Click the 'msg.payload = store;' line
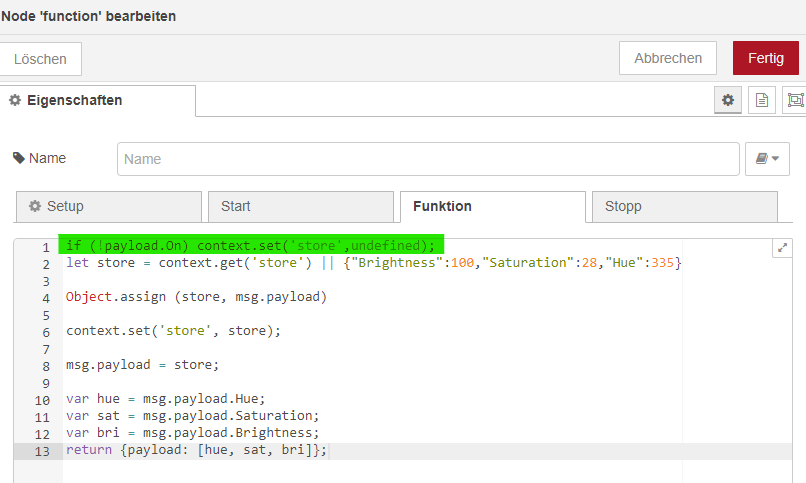 pyautogui.click(x=142, y=364)
